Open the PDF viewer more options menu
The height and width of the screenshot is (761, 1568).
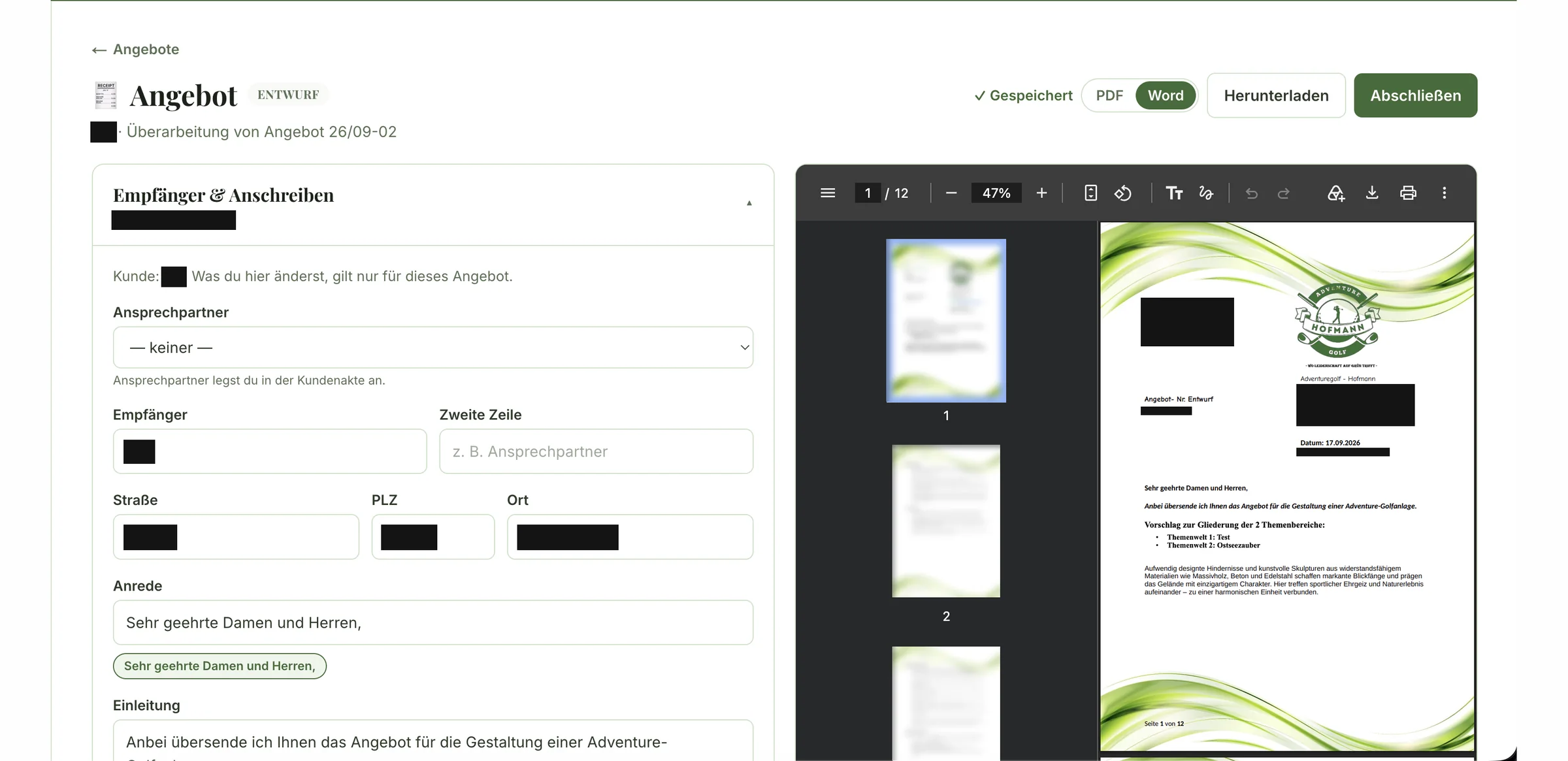tap(1445, 193)
